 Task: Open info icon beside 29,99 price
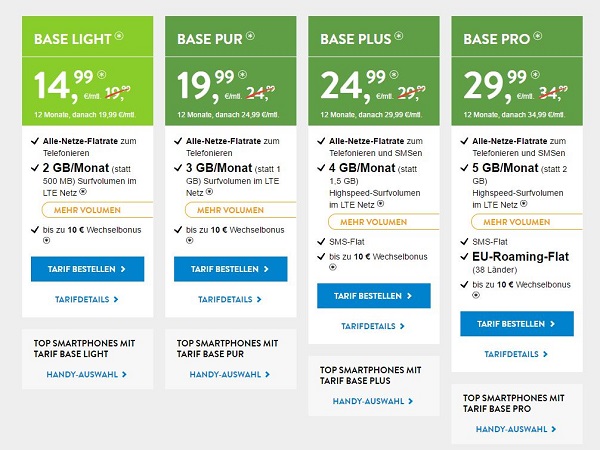tap(535, 75)
